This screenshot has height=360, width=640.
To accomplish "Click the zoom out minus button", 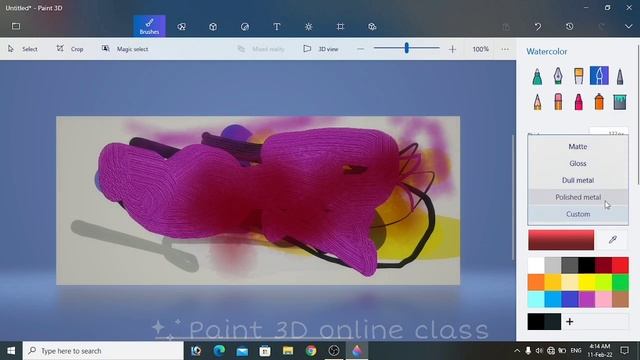I will coord(360,49).
